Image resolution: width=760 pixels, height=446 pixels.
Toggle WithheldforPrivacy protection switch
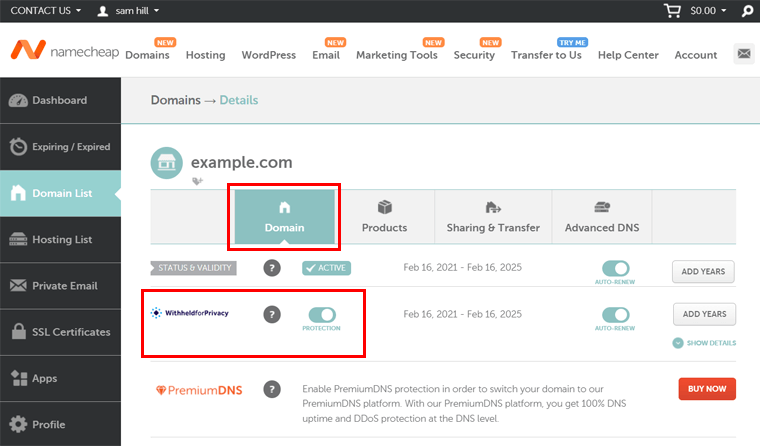point(322,315)
